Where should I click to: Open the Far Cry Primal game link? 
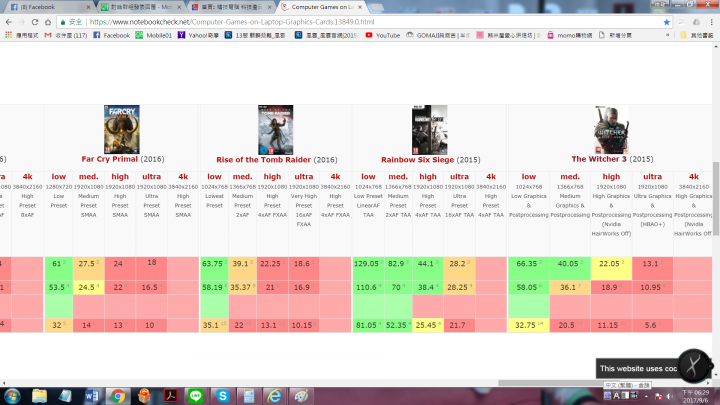[x=109, y=159]
